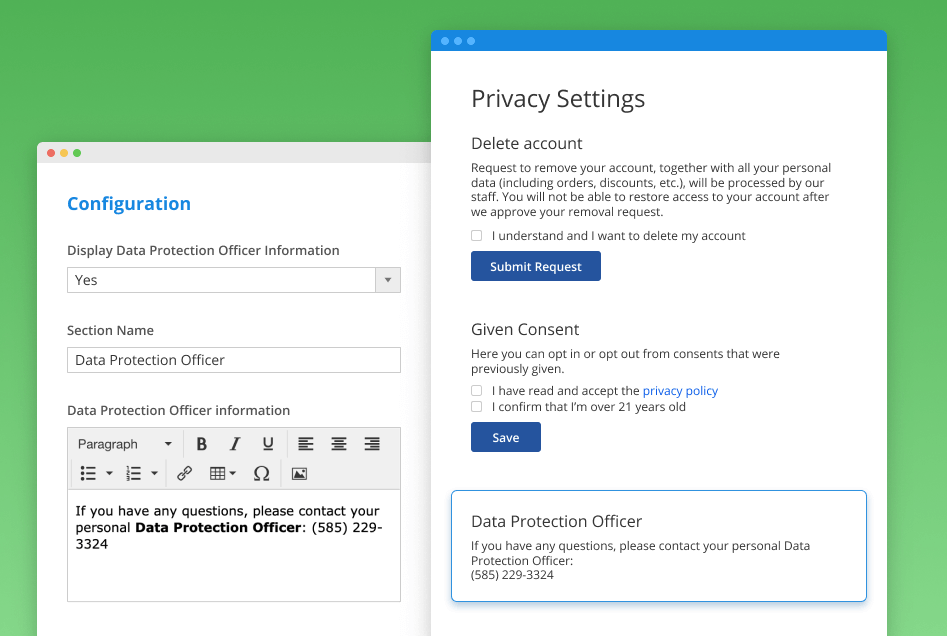947x636 pixels.
Task: Expand the Paragraph format dropdown
Action: click(125, 444)
